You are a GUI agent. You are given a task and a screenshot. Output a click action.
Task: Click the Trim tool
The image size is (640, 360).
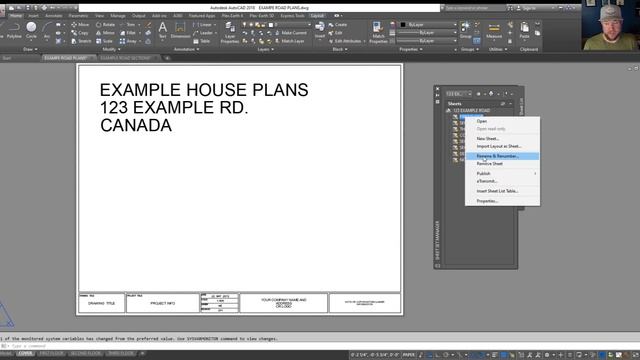127,25
